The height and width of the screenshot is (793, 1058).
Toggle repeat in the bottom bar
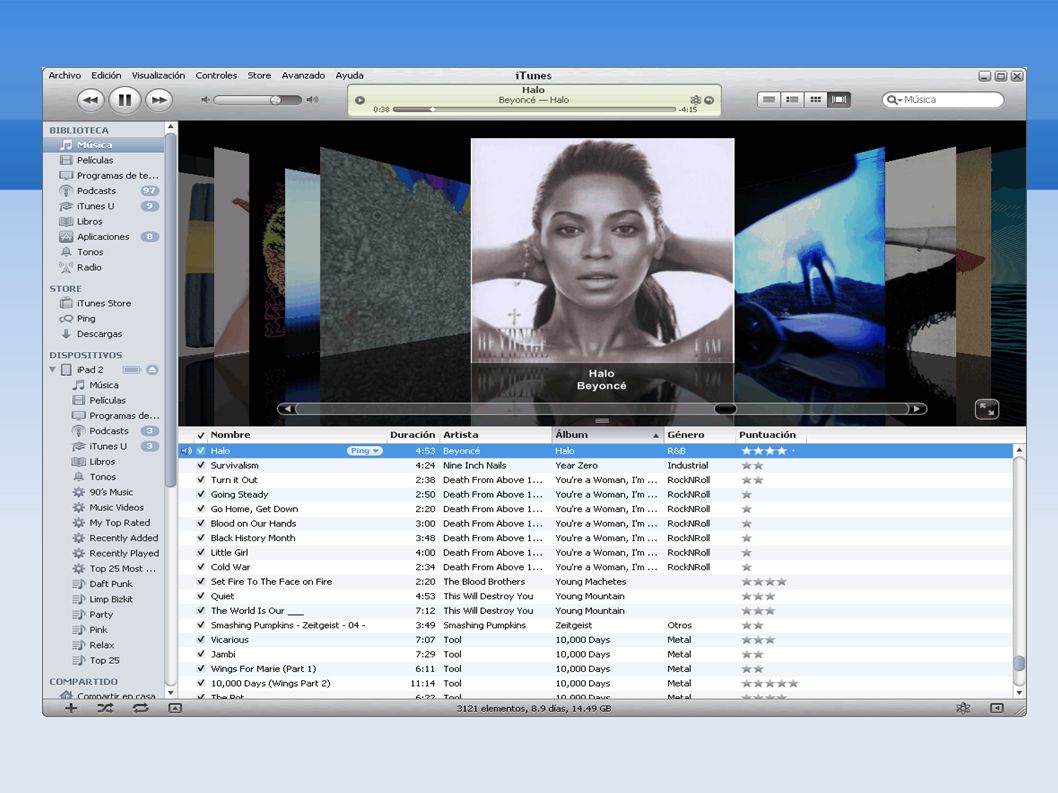point(140,708)
